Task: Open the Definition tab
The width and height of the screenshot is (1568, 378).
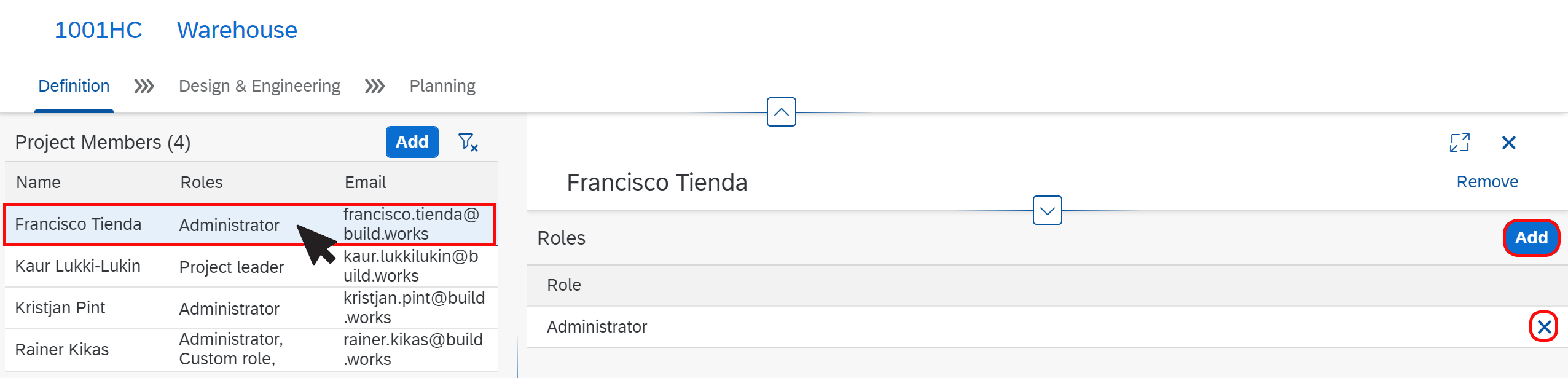Action: [74, 86]
